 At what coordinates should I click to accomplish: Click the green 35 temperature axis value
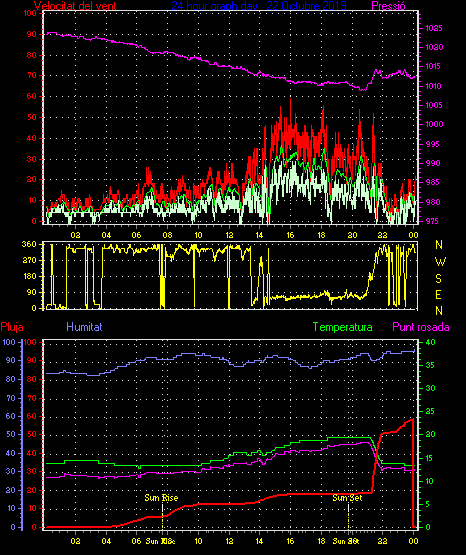pyautogui.click(x=431, y=365)
